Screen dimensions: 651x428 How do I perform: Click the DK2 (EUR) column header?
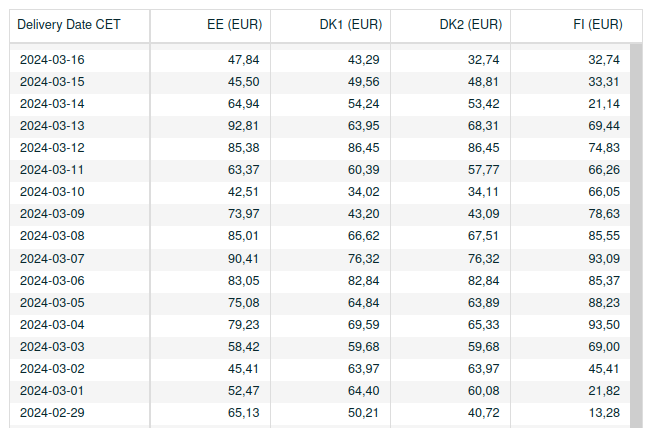[450, 25]
